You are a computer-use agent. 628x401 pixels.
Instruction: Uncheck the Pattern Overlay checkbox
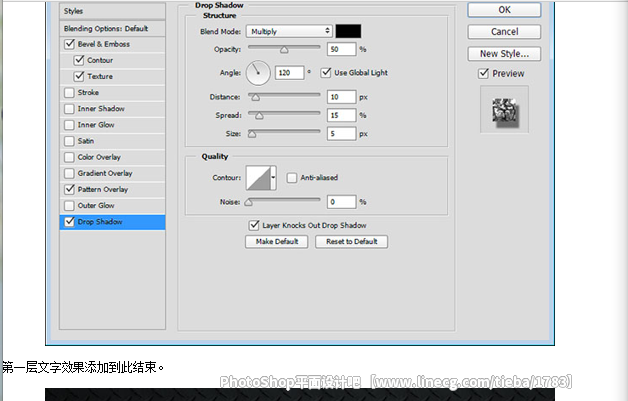[69, 189]
